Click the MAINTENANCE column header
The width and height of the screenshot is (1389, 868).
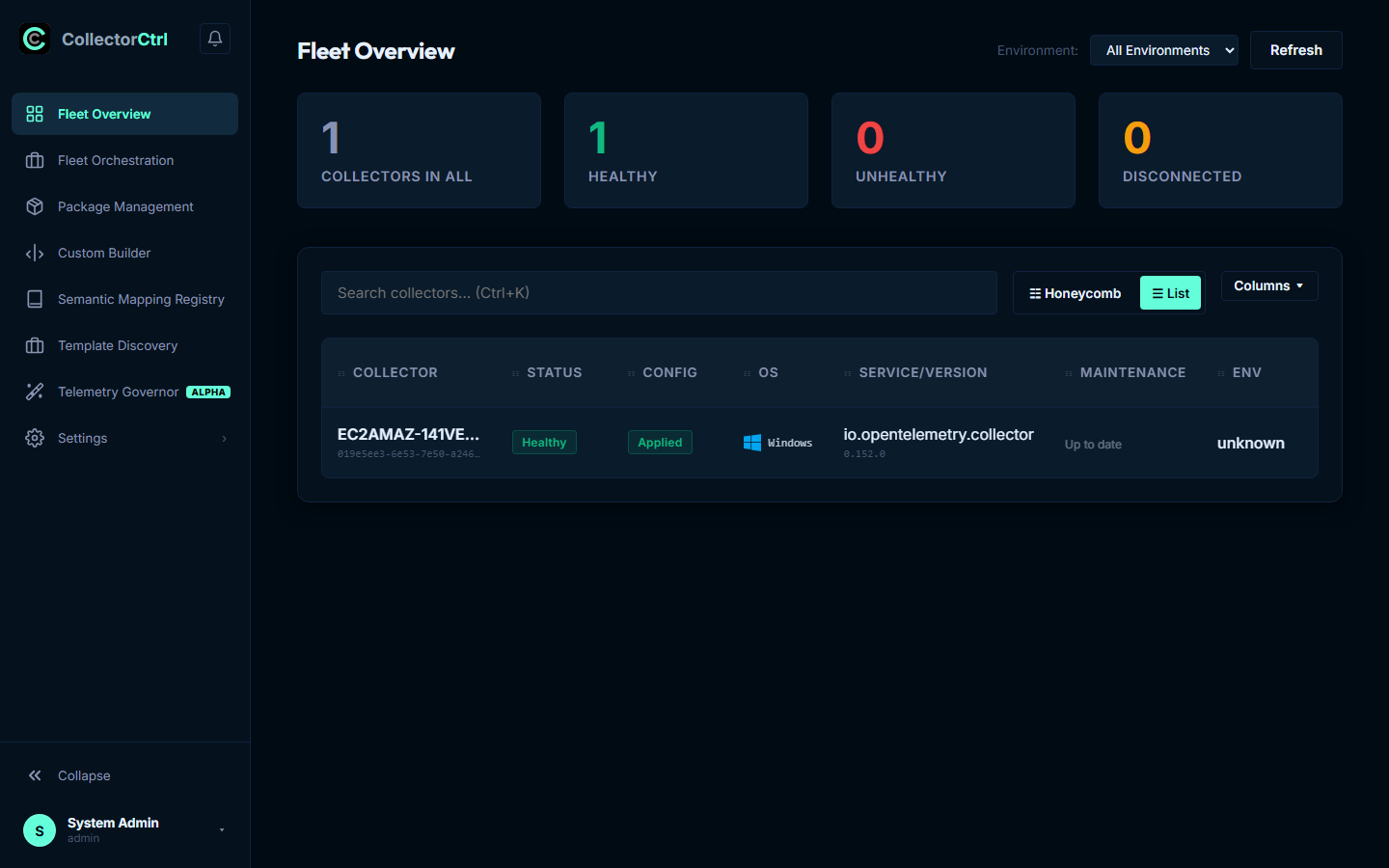[1132, 372]
